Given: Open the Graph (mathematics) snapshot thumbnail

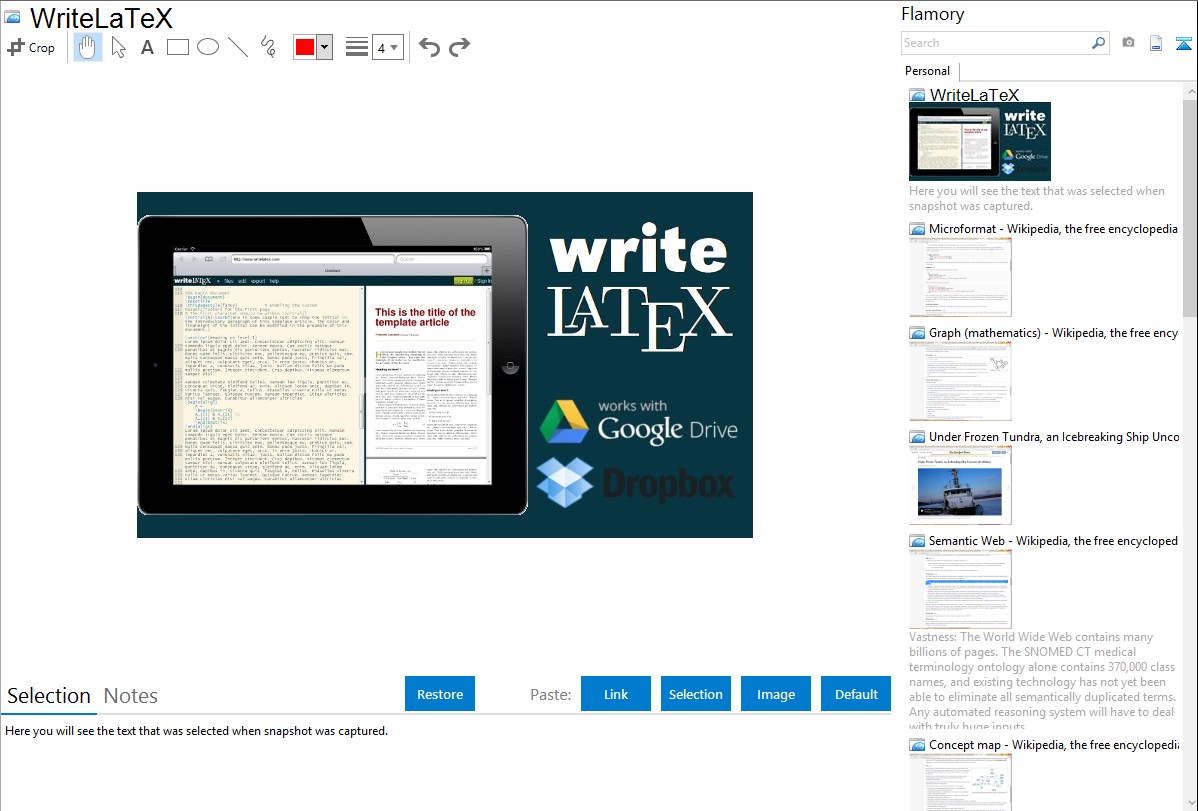Looking at the screenshot, I should 960,381.
